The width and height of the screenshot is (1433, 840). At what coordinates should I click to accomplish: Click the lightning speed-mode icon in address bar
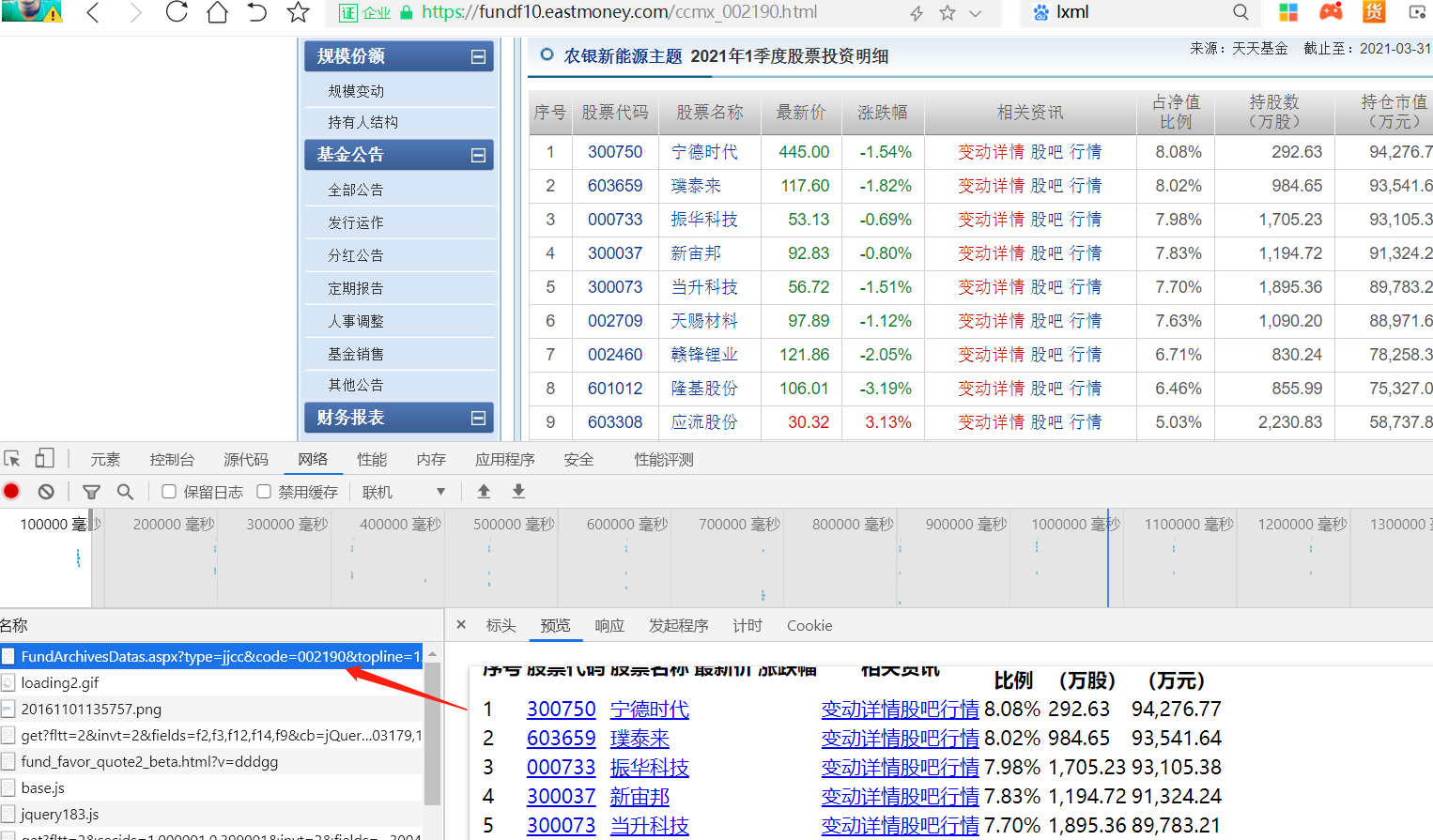(x=917, y=13)
